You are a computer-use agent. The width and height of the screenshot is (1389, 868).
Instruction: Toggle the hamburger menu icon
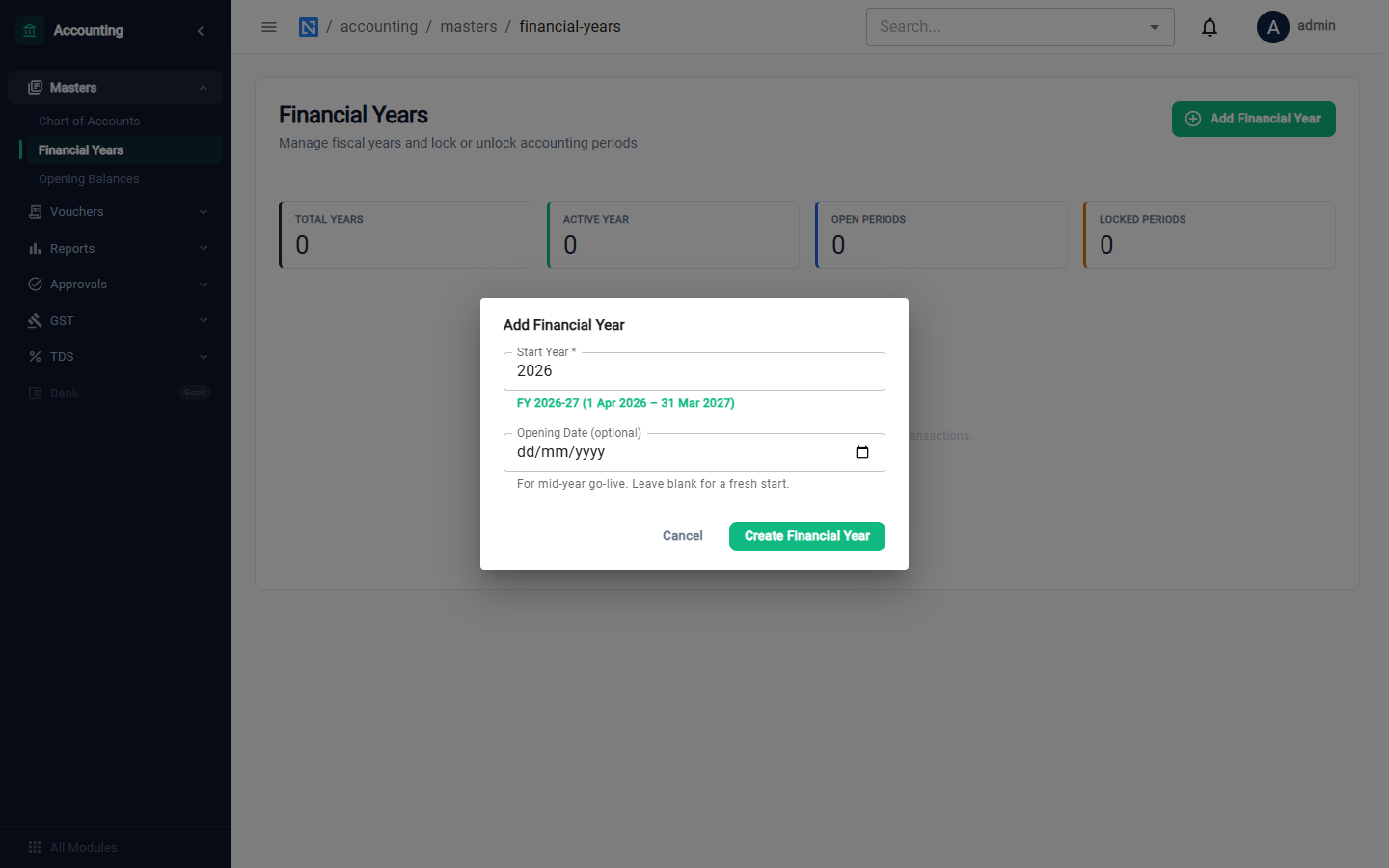coord(269,27)
